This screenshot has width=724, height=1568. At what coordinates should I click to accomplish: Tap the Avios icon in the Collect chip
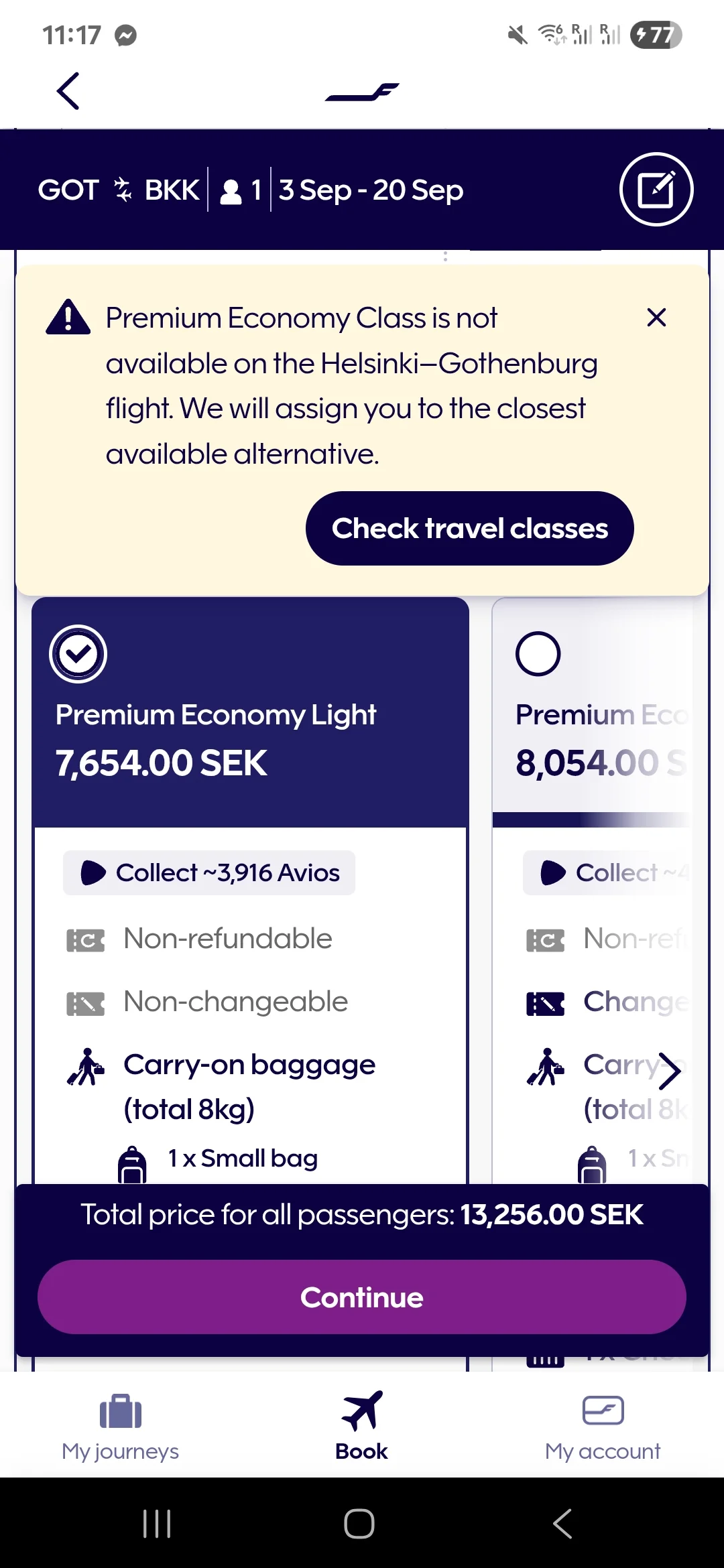pyautogui.click(x=94, y=872)
